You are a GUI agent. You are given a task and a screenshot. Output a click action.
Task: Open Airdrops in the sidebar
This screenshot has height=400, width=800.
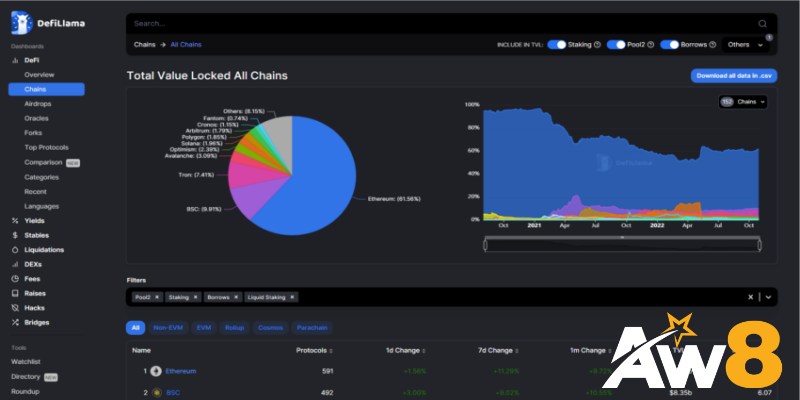[38, 104]
